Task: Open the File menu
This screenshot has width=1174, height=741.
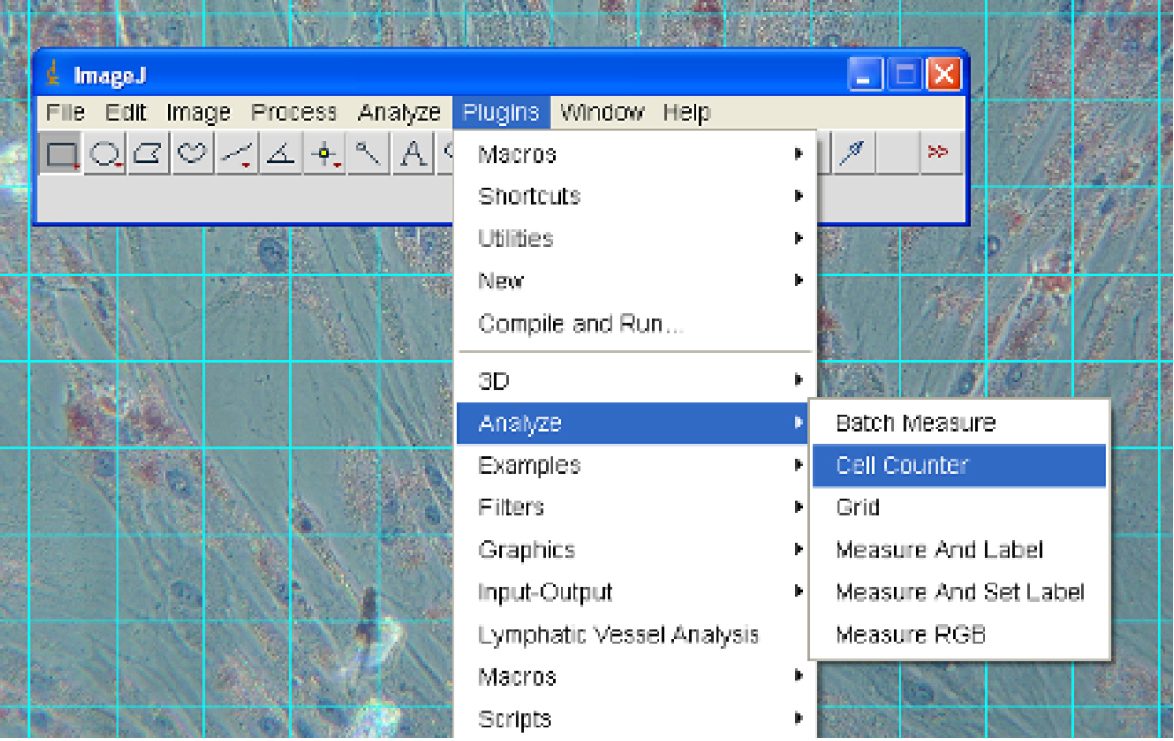Action: coord(65,112)
